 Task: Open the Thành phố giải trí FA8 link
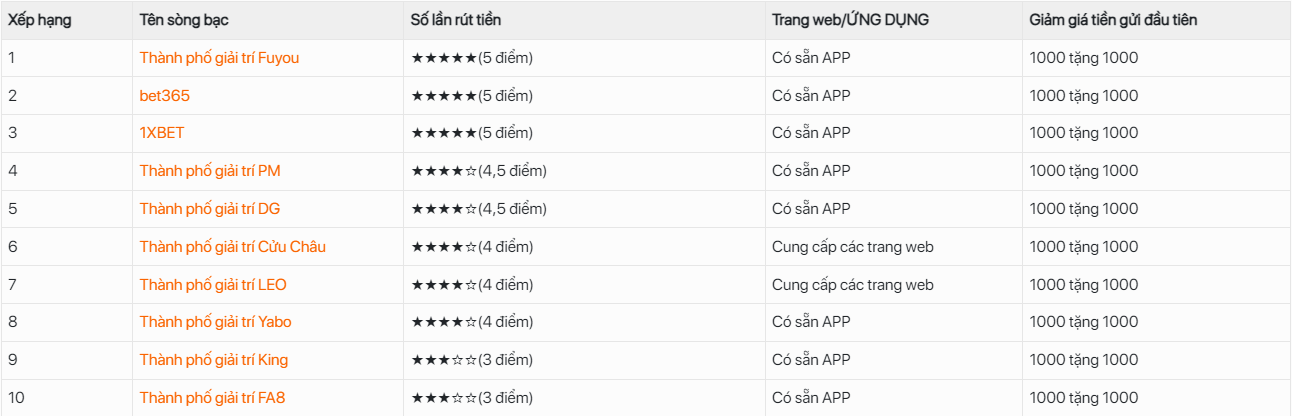coord(212,398)
